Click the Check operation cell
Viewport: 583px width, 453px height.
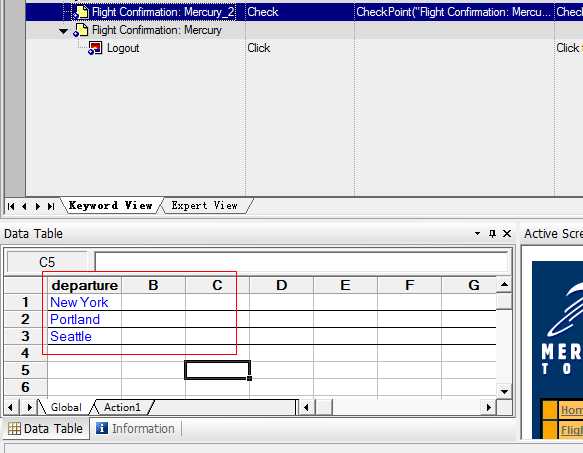(300, 12)
